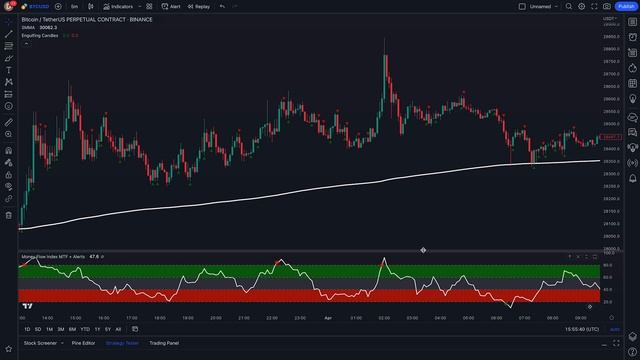This screenshot has width=640, height=360.
Task: Open the 5m timeframe interval selector
Action: coord(74,7)
